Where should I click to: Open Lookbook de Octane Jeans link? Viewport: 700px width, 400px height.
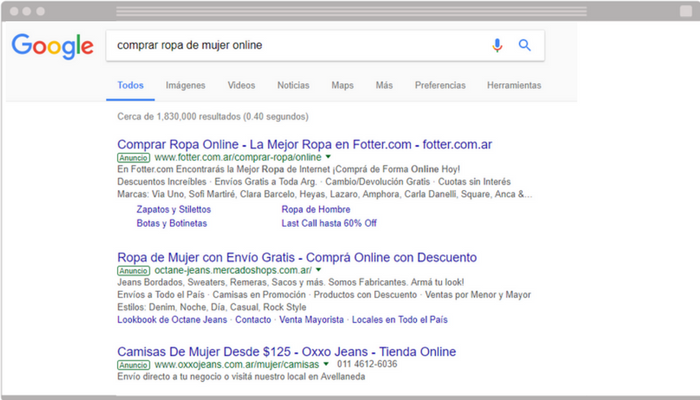point(172,320)
